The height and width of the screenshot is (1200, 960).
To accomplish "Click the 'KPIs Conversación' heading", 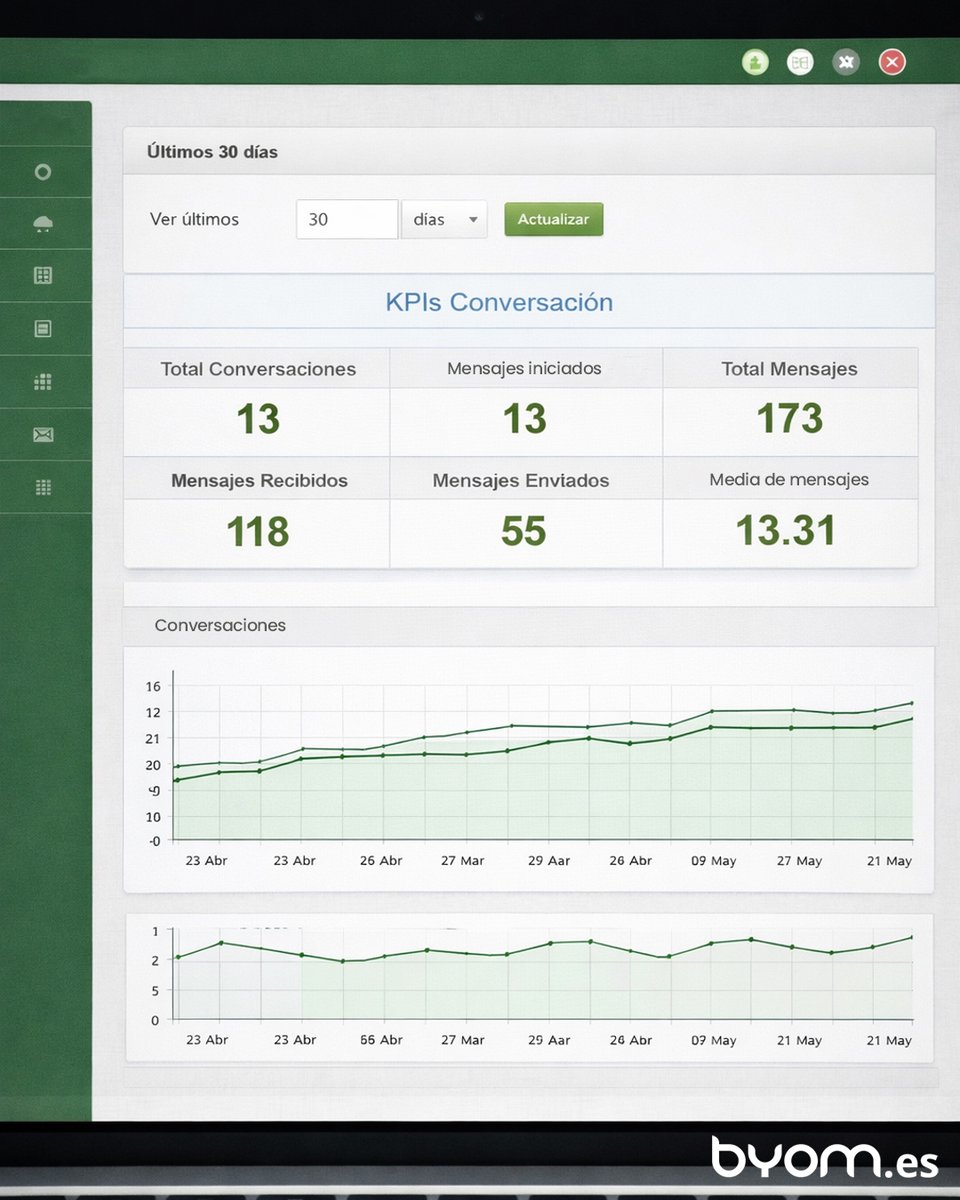I will 499,302.
